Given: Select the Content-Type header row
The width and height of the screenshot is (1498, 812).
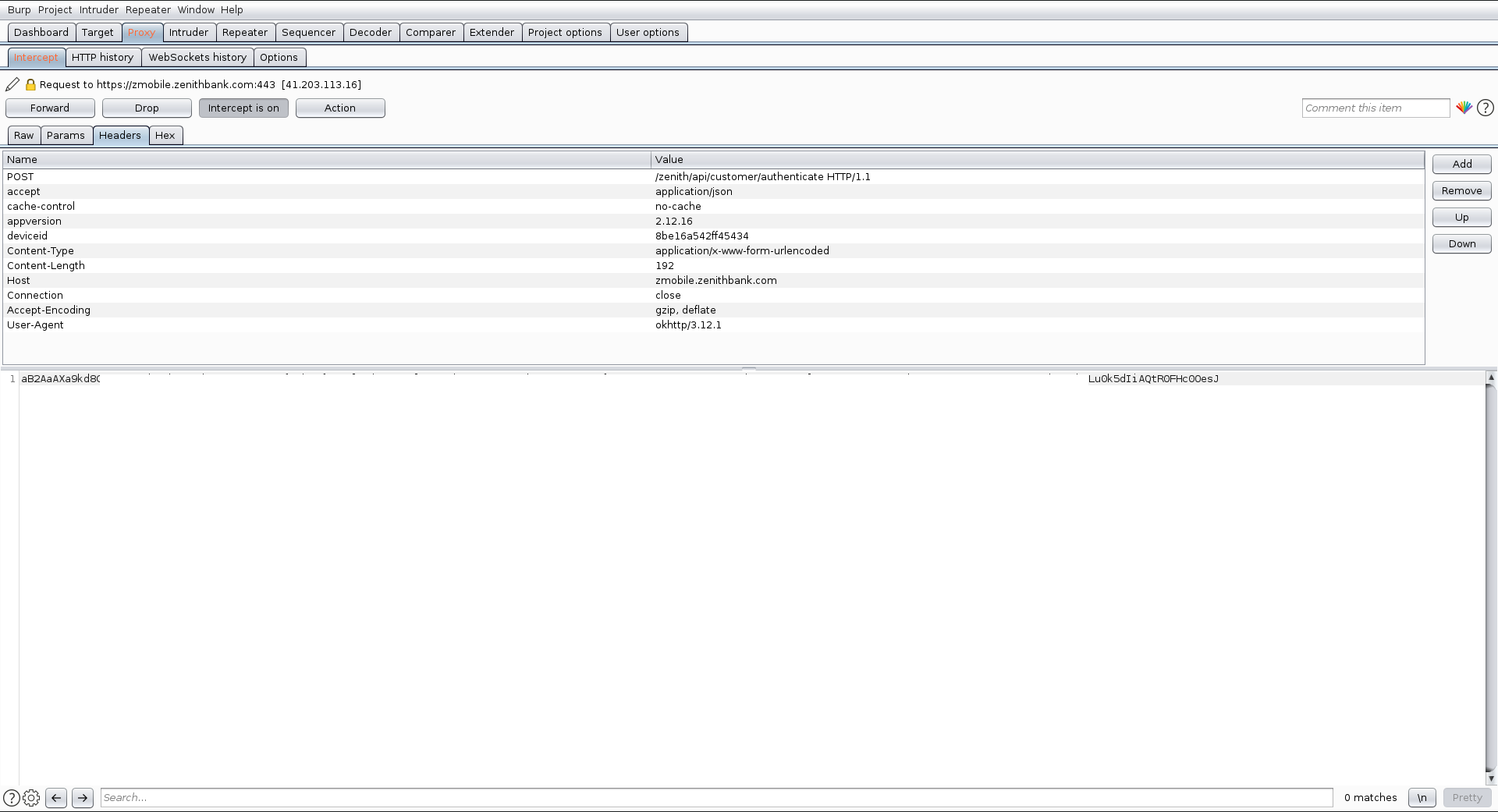Looking at the screenshot, I should [x=714, y=250].
